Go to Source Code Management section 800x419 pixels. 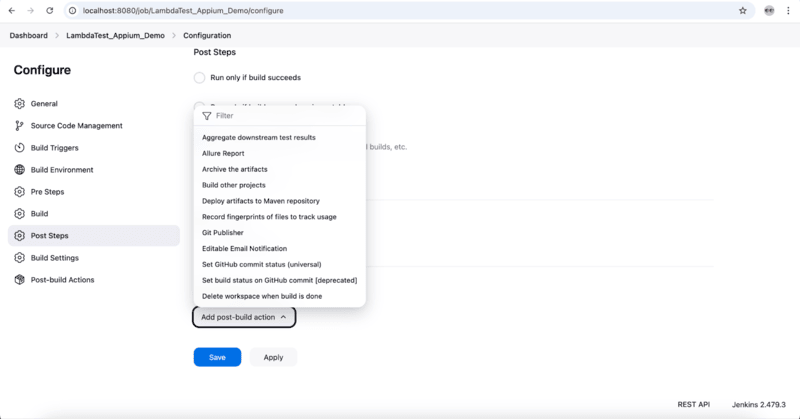(x=94, y=126)
